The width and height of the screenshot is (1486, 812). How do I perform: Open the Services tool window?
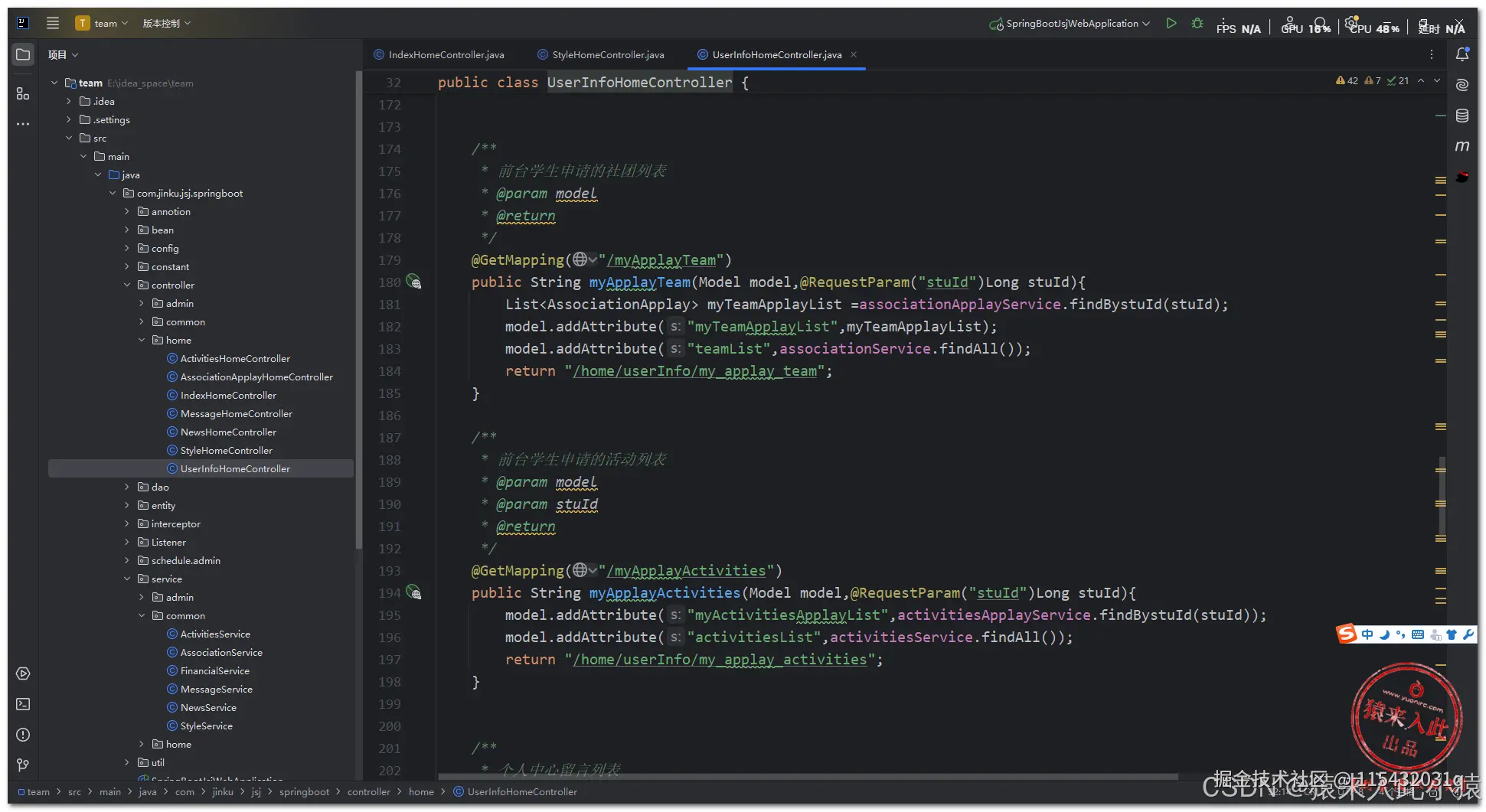tap(23, 673)
